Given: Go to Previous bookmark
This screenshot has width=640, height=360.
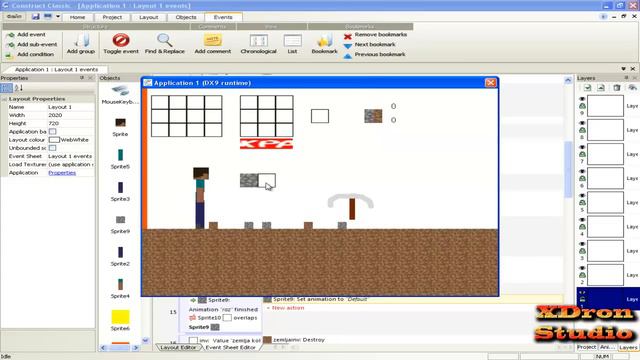Looking at the screenshot, I should (x=380, y=54).
